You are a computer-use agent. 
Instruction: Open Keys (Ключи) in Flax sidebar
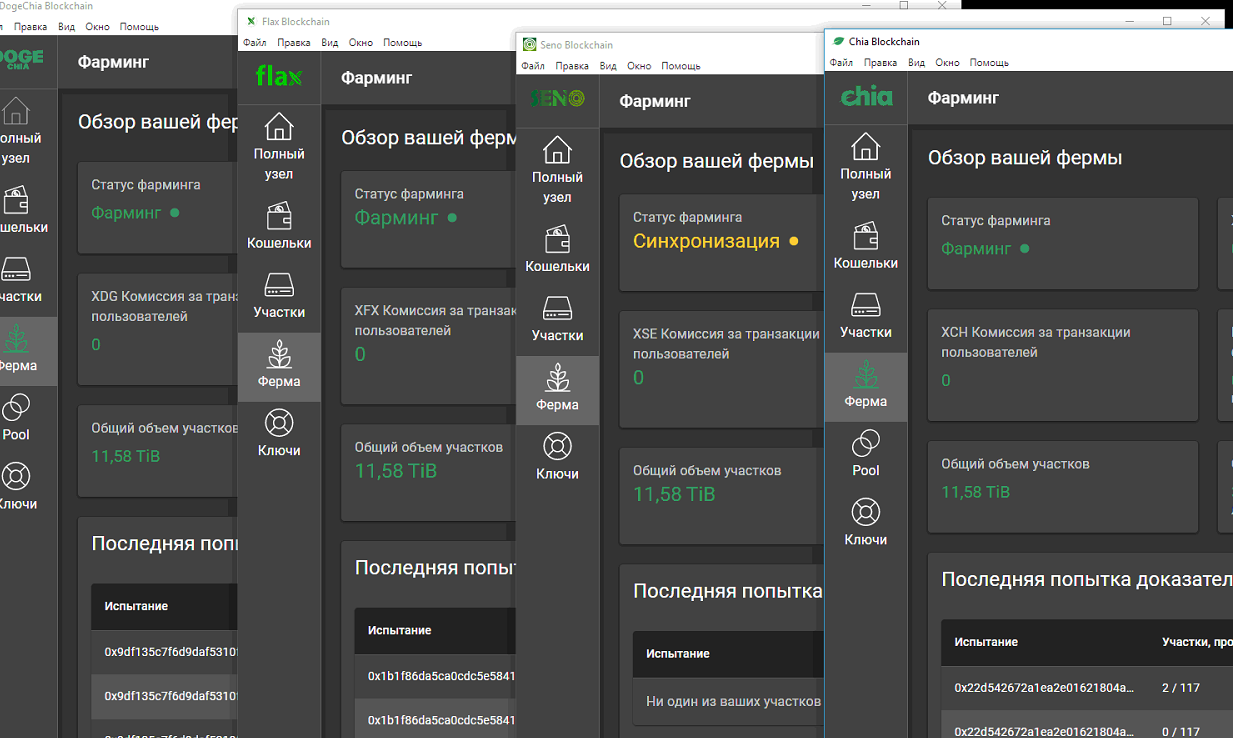pyautogui.click(x=279, y=435)
